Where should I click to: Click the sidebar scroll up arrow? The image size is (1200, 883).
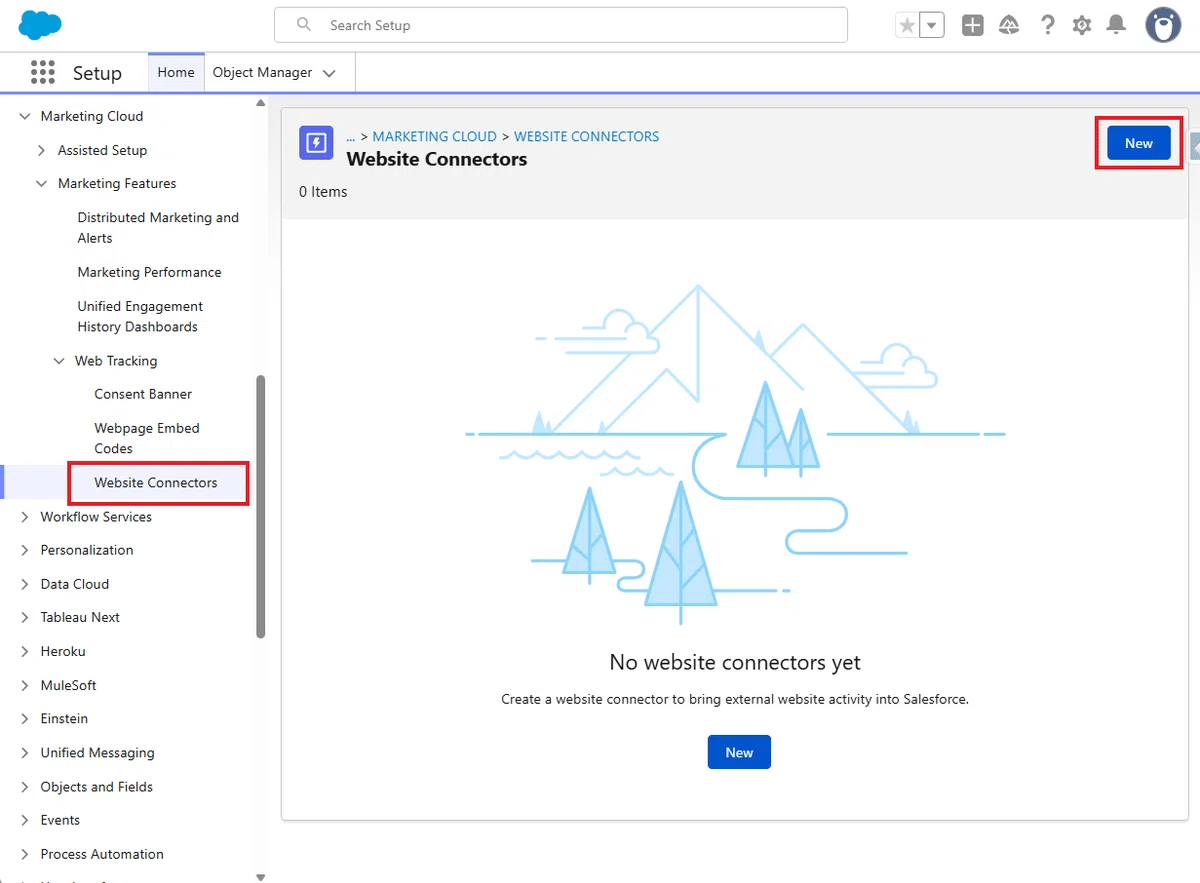click(261, 102)
